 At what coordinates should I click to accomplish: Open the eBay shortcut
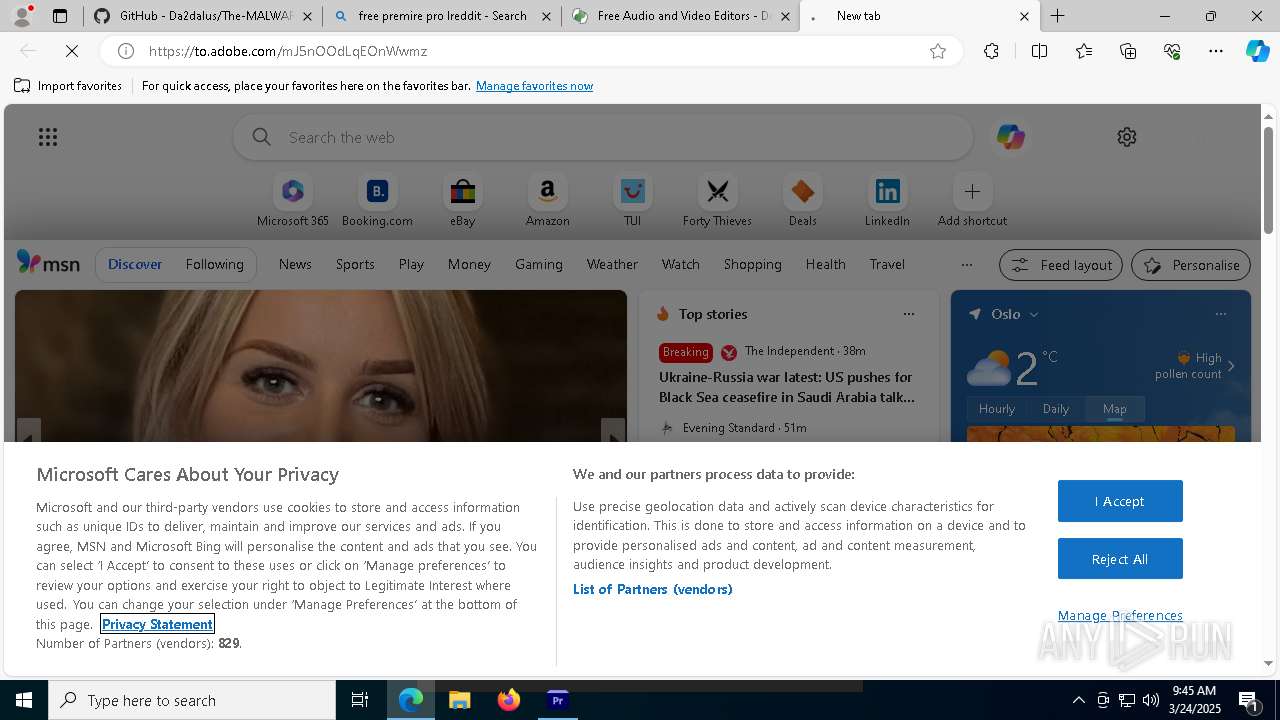tap(462, 201)
